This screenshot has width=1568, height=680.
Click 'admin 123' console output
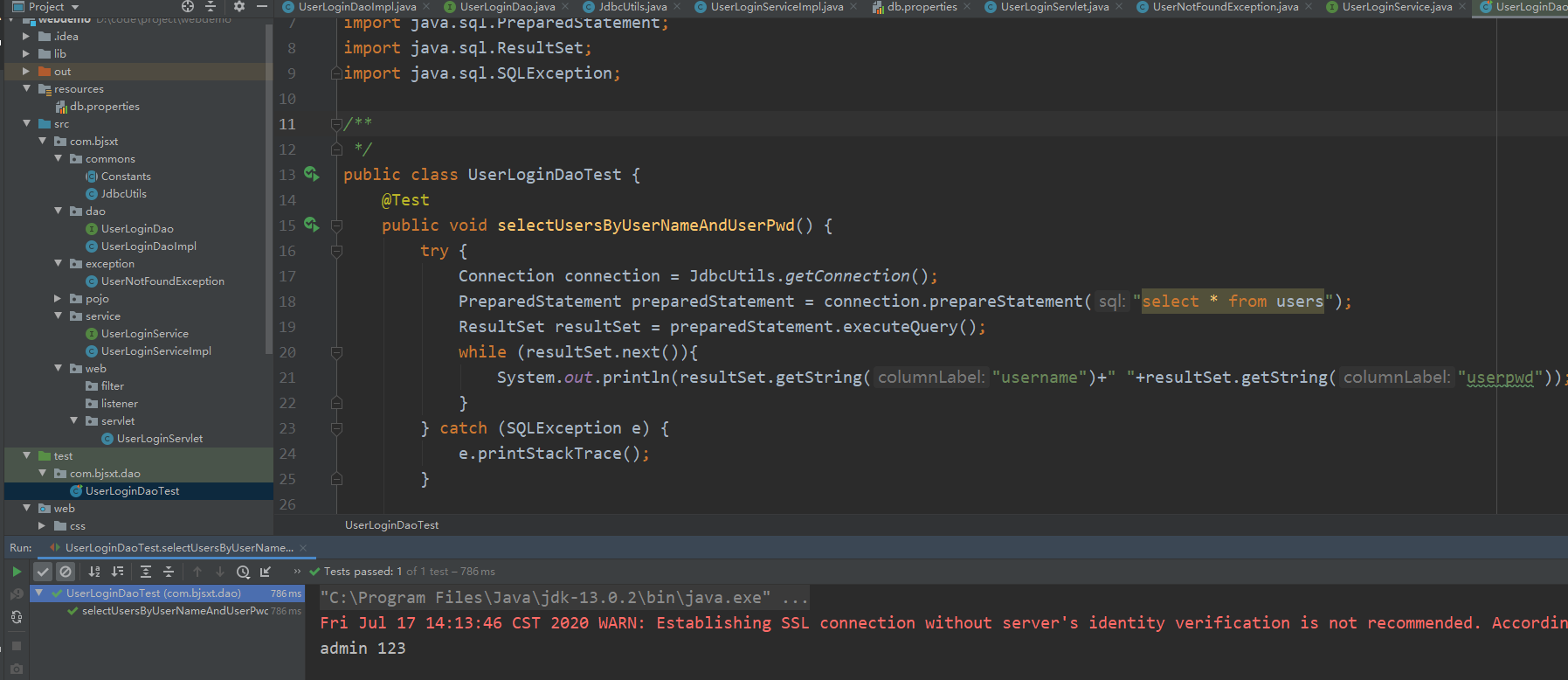[363, 649]
